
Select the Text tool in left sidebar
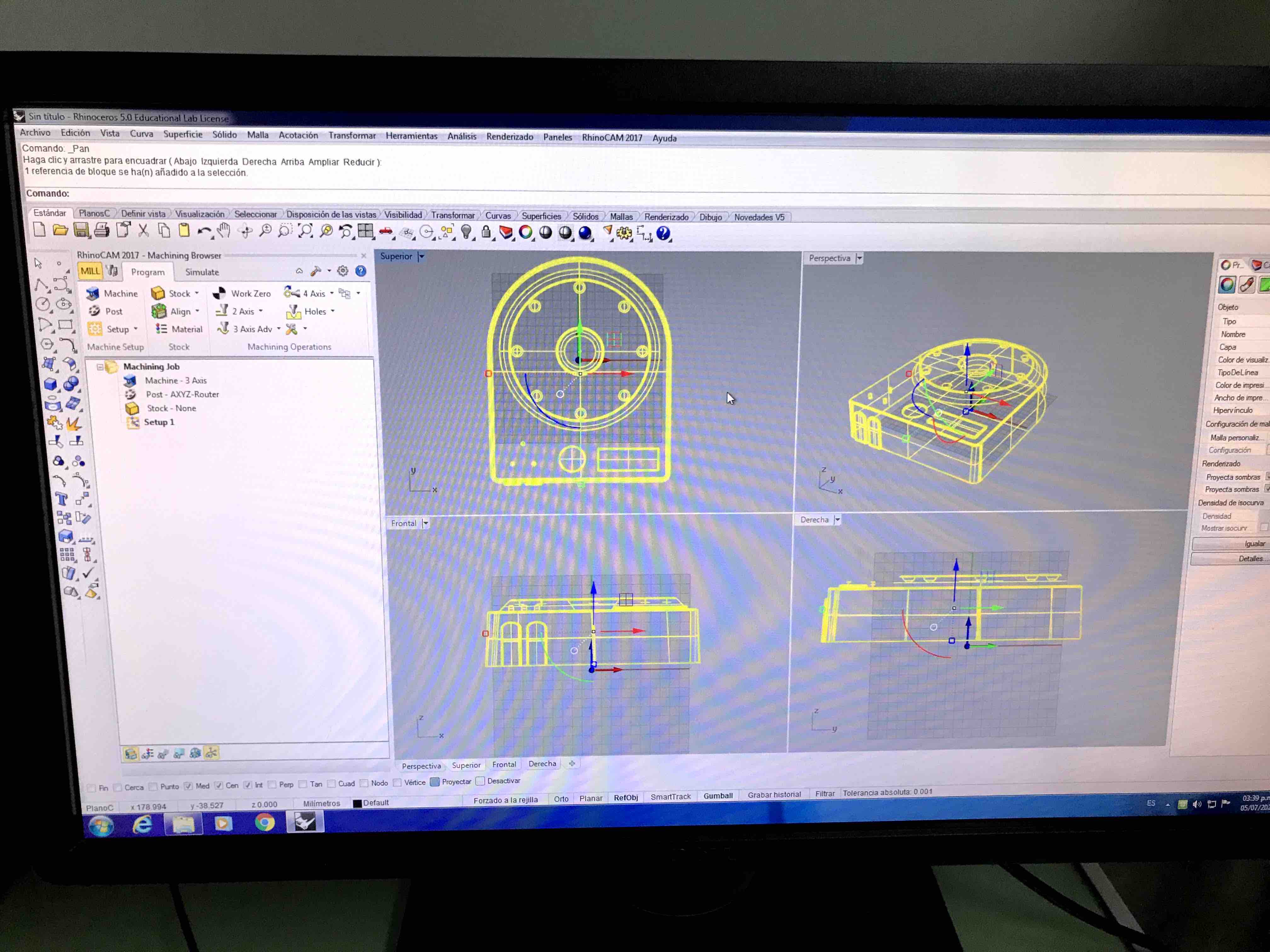pyautogui.click(x=61, y=498)
